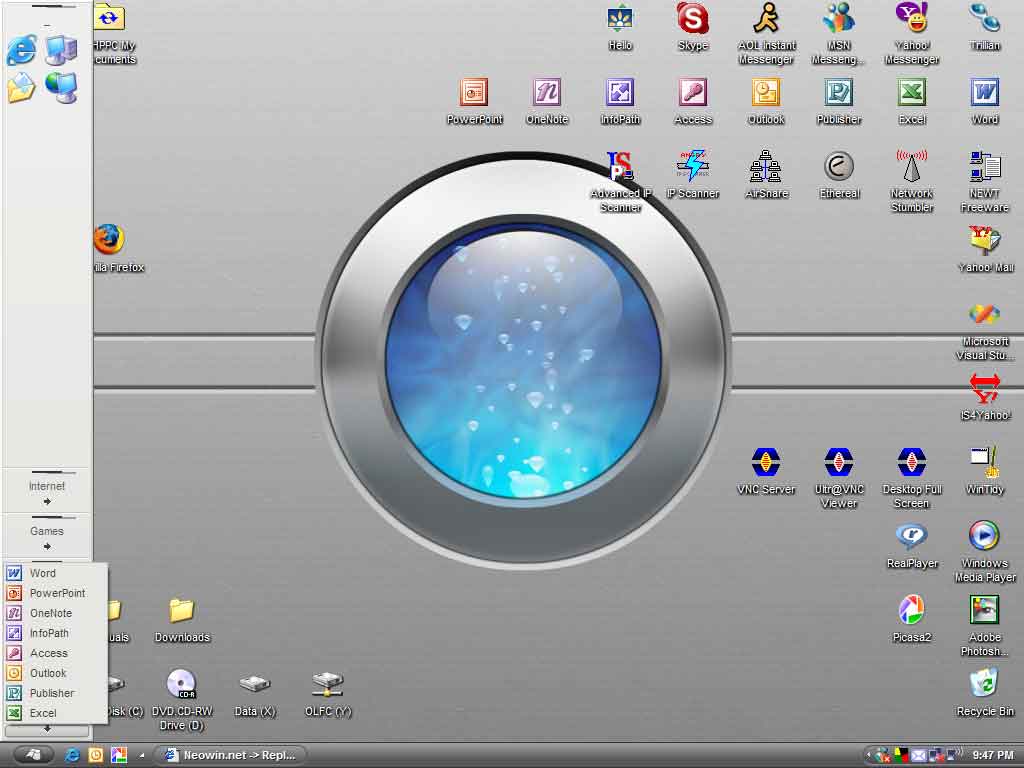Switch to the Neowin.net taskbar window

point(230,755)
